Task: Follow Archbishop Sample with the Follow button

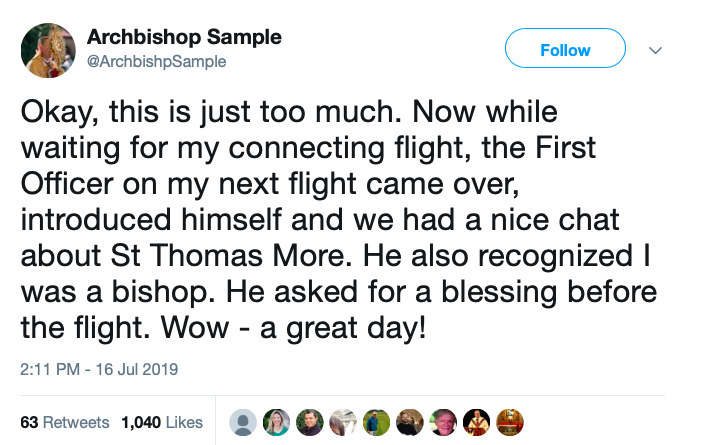Action: click(565, 48)
